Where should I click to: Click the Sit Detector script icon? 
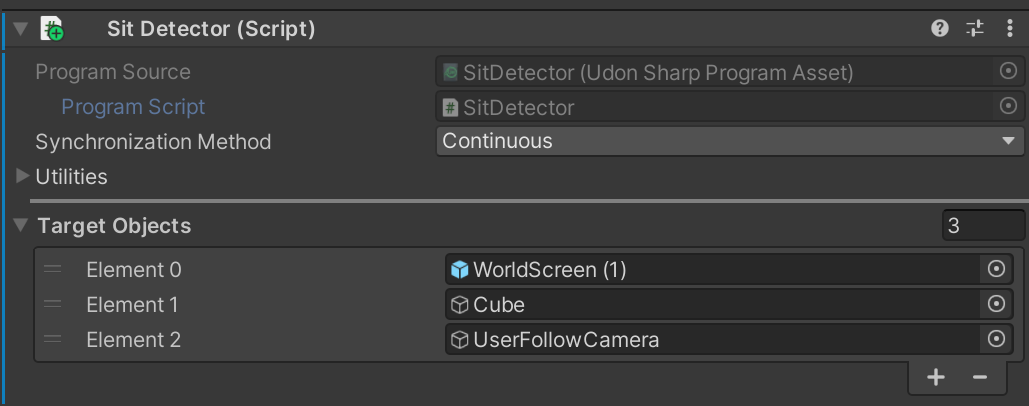coord(51,29)
